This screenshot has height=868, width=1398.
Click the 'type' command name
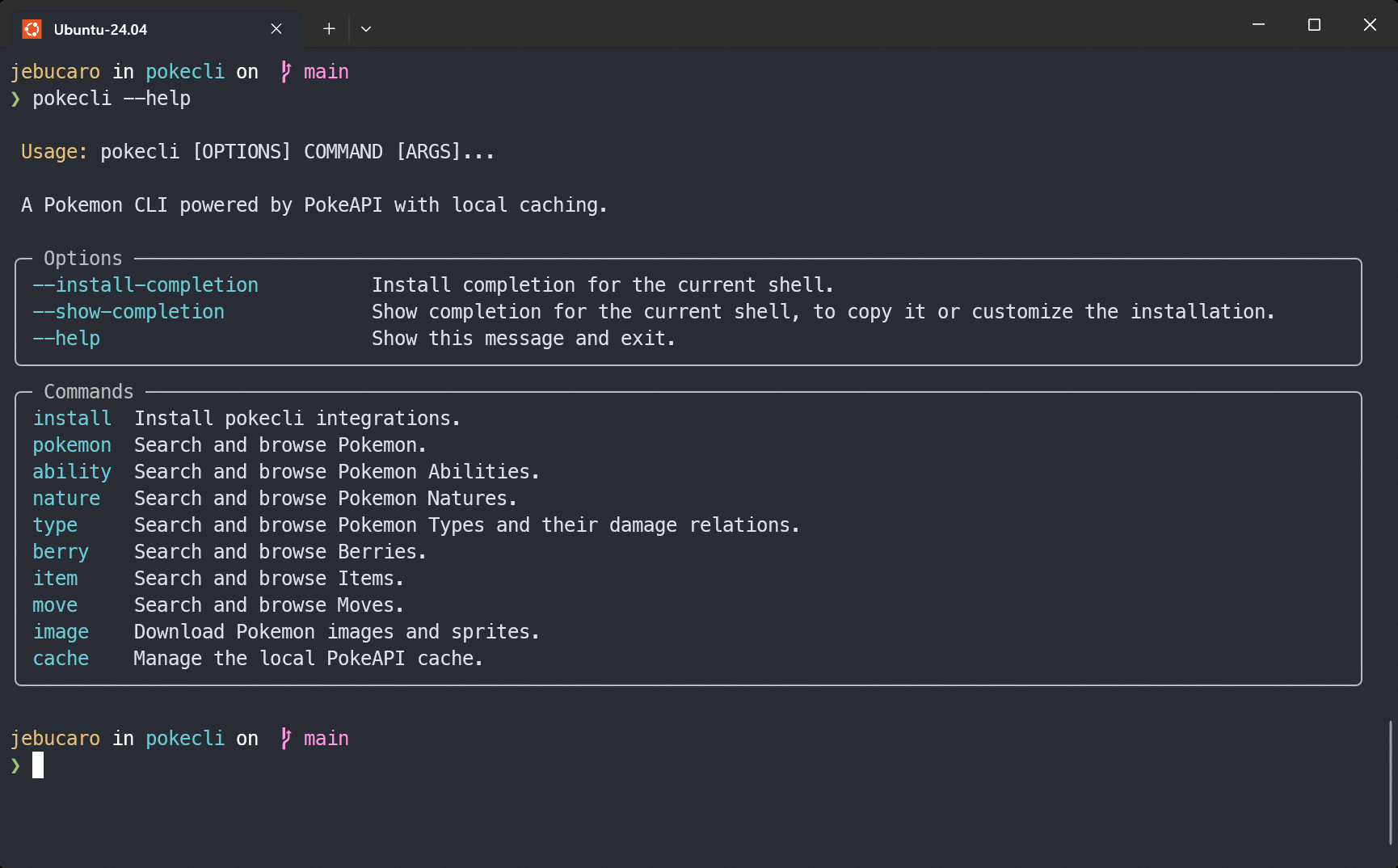[x=55, y=525]
